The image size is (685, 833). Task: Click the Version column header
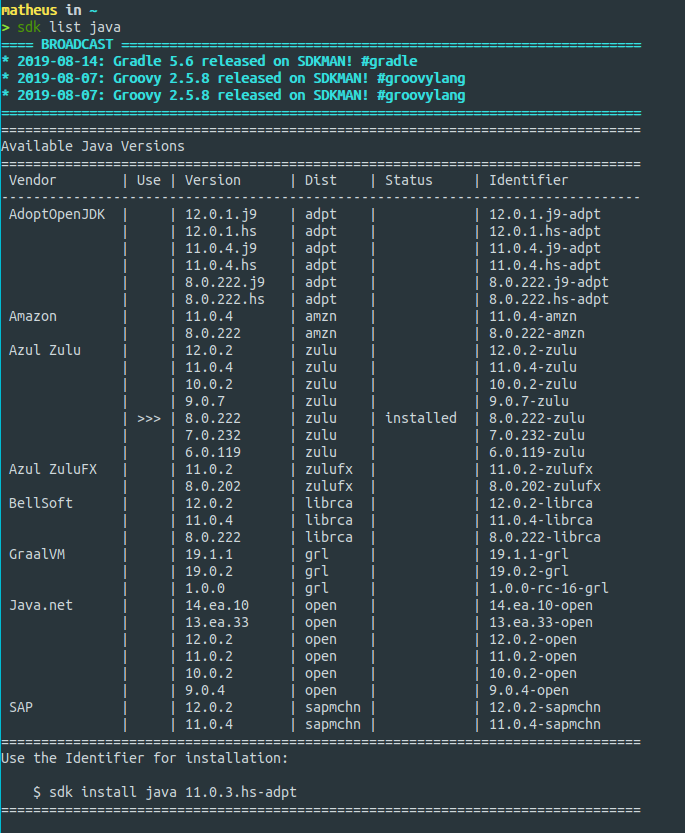coord(213,180)
